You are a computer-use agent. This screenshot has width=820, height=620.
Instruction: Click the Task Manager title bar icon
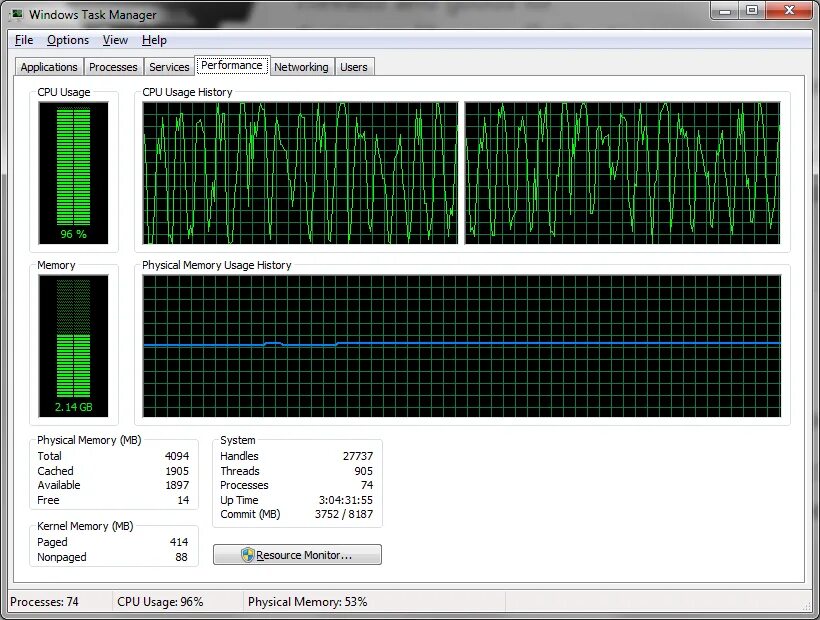(17, 14)
